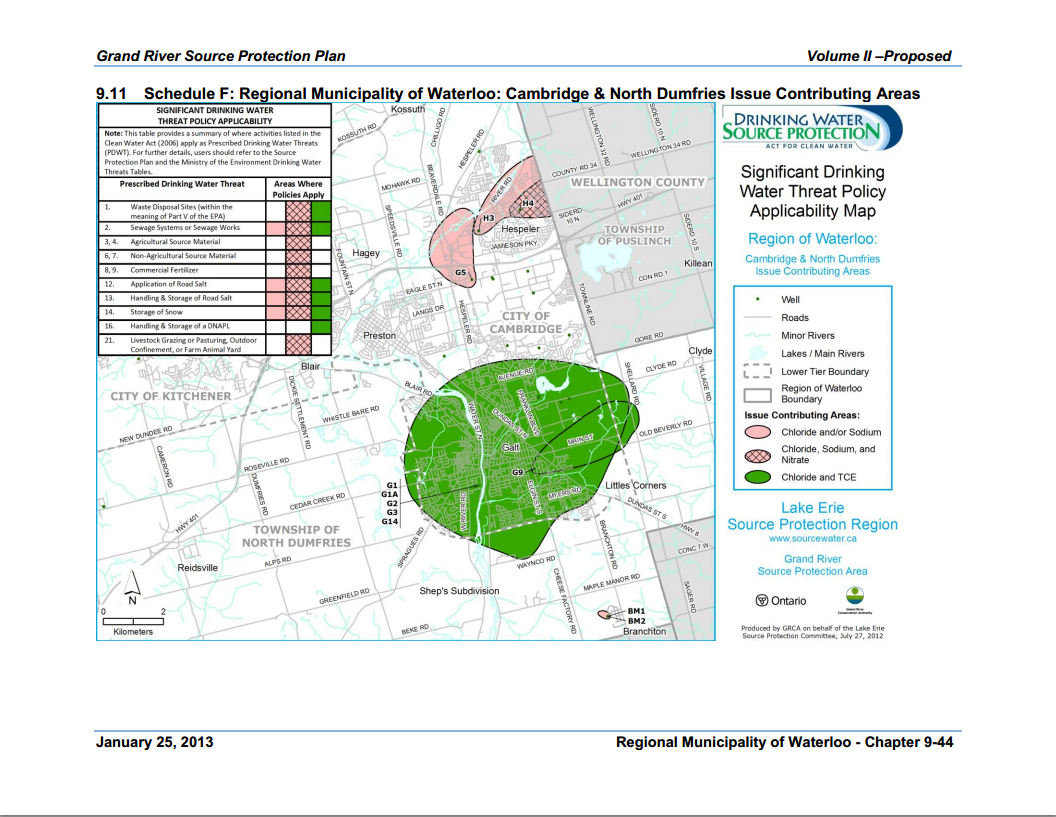Click the 'Areas Where Policies Apply' column header
This screenshot has height=817, width=1056.
[298, 189]
